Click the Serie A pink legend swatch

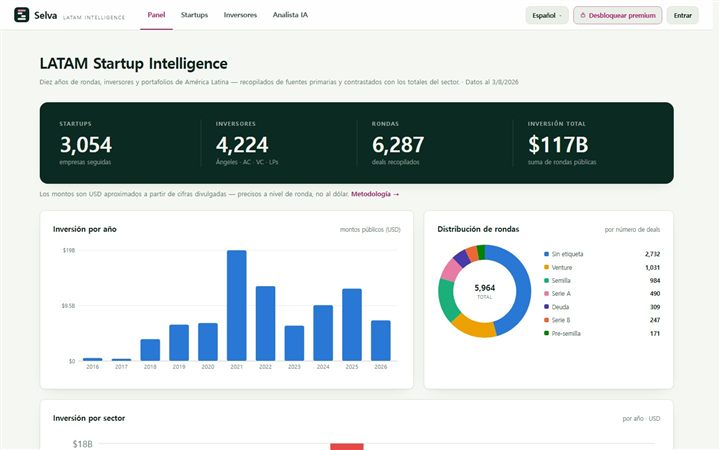[546, 293]
